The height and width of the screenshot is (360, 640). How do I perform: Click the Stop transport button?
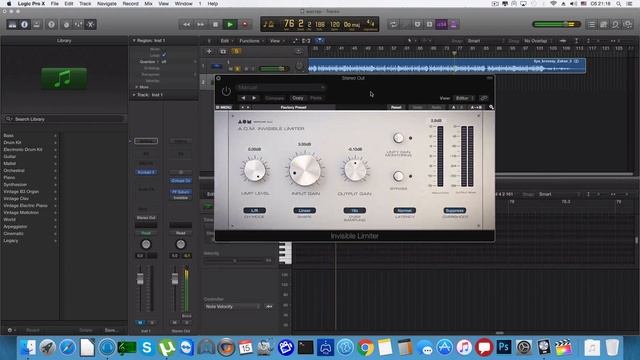pos(216,24)
